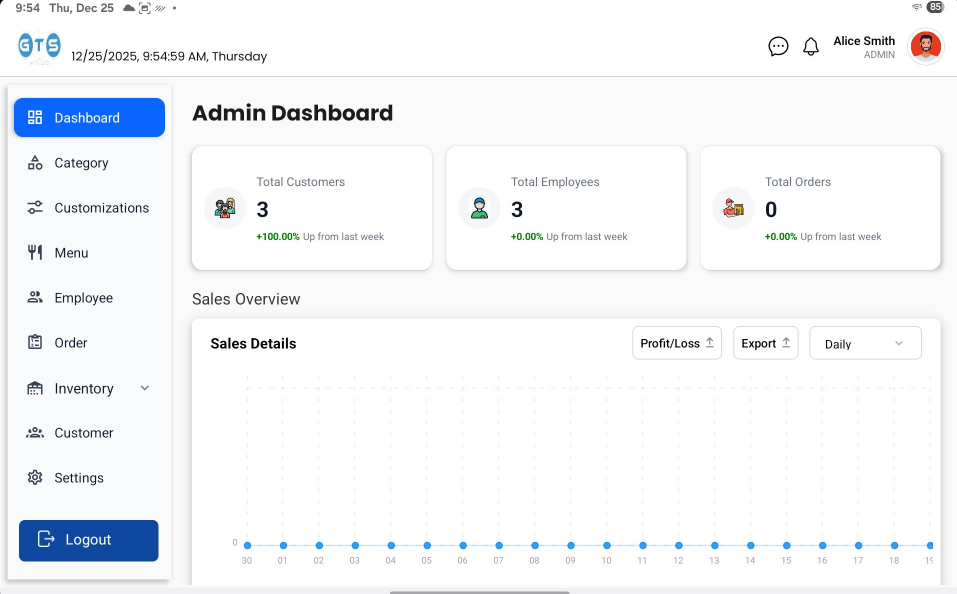
Task: Click the Alice Smith username
Action: pos(864,41)
